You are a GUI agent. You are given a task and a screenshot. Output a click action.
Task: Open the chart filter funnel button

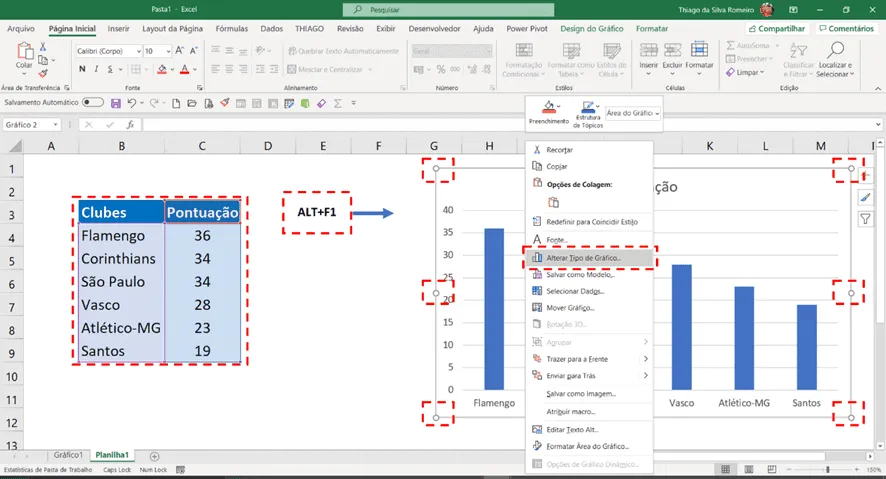865,219
